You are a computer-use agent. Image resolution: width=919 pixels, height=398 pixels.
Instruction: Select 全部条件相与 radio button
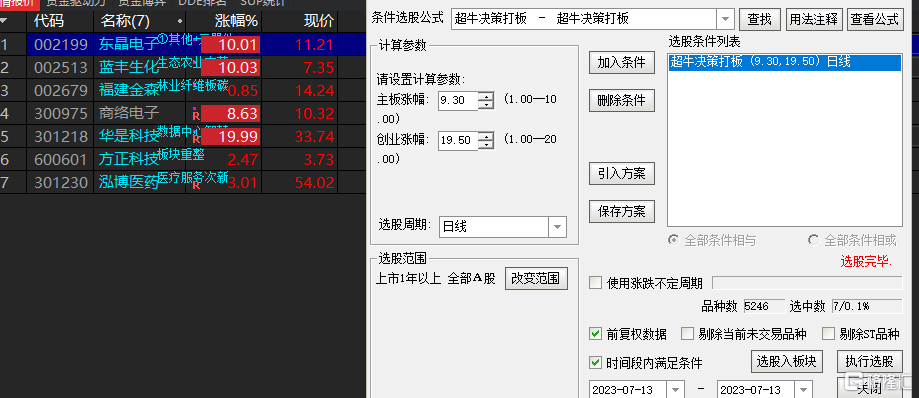click(x=674, y=240)
